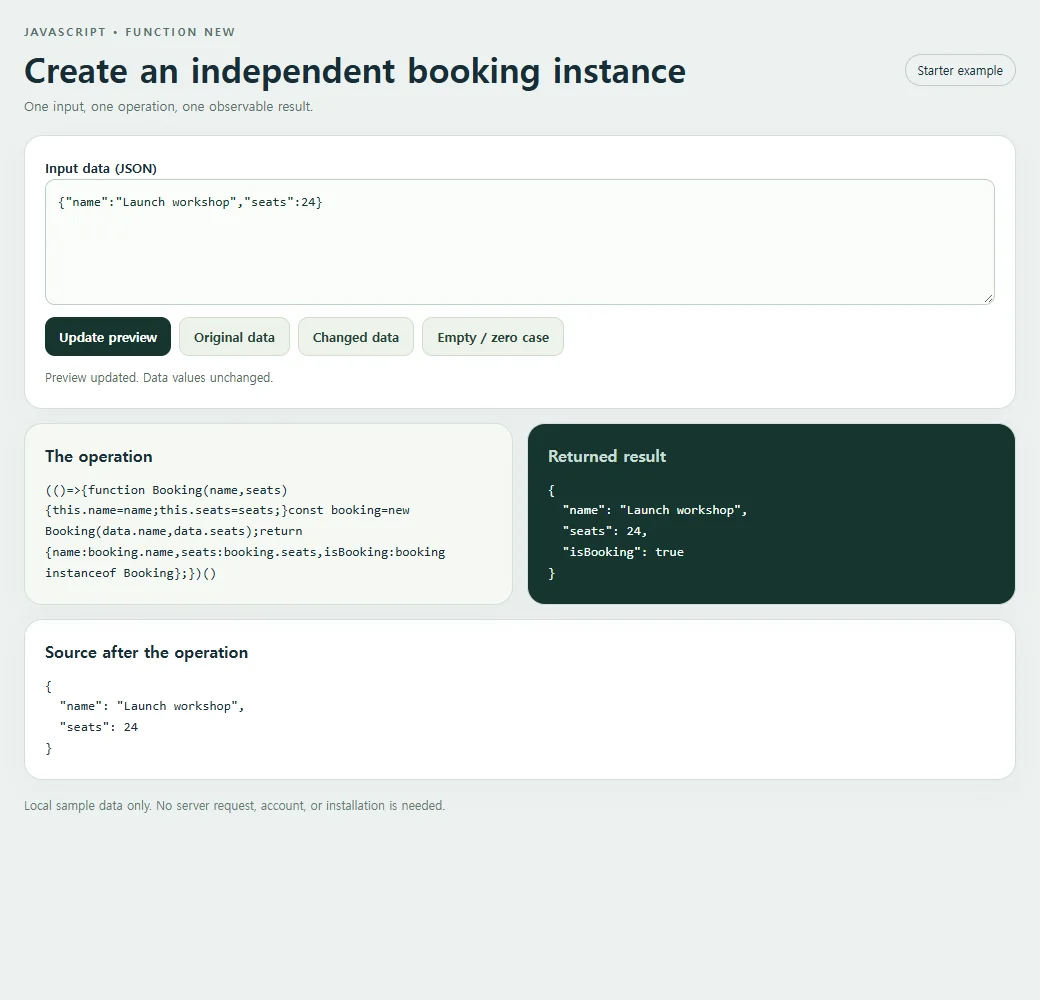
Task: Click the 'Local sample data only' footer note
Action: (x=235, y=806)
